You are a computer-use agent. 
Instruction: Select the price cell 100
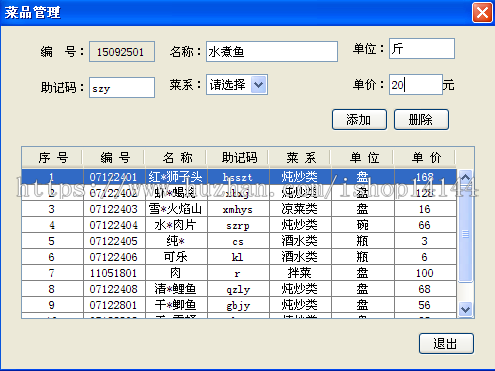click(425, 273)
